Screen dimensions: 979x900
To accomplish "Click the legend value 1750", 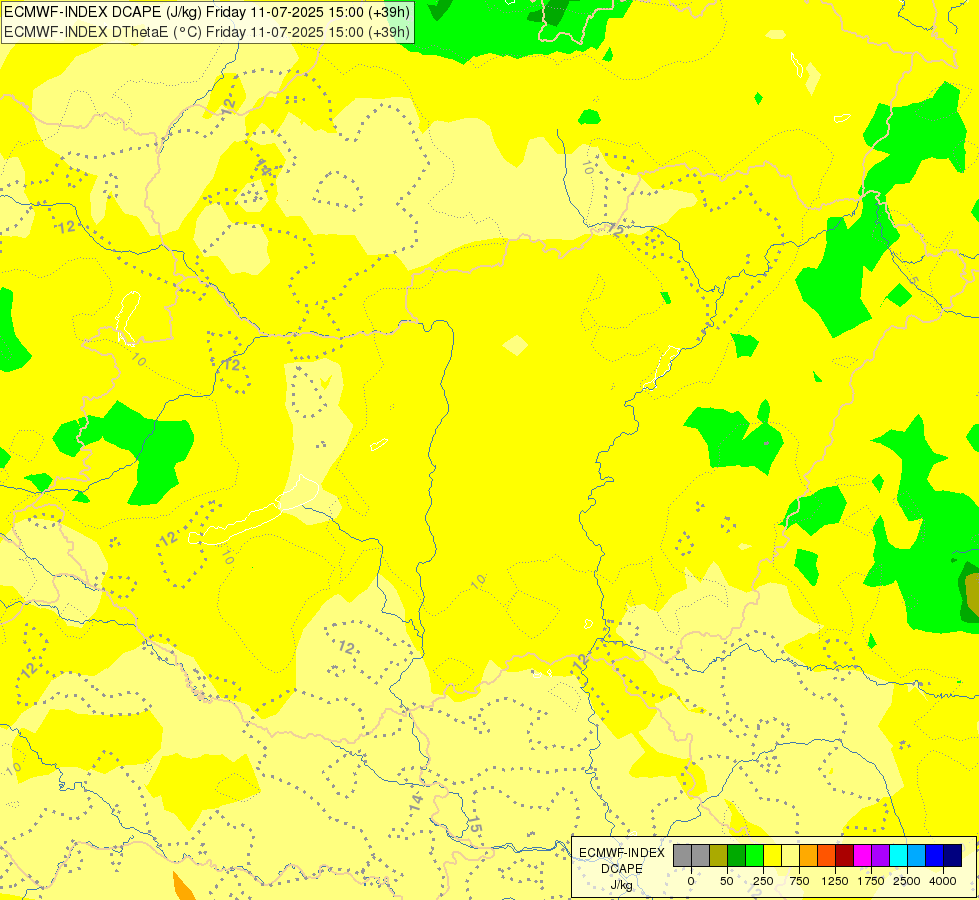I will coord(870,881).
